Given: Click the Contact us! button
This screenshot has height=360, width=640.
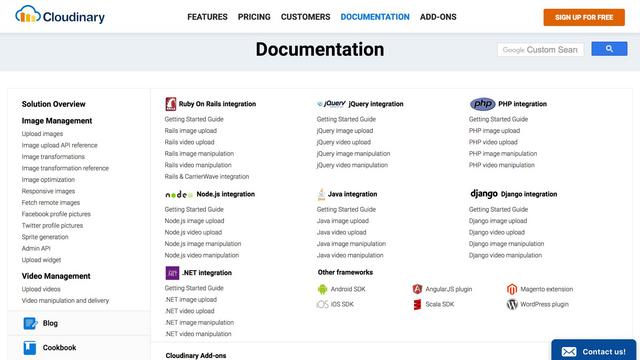Looking at the screenshot, I should (x=593, y=351).
